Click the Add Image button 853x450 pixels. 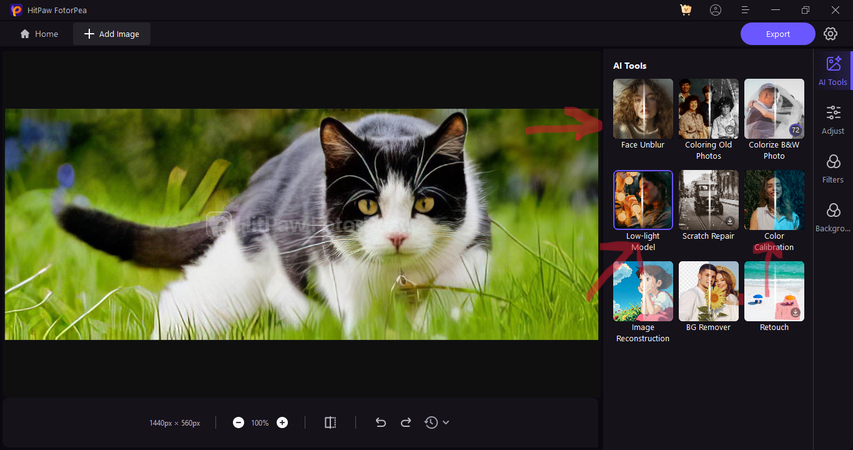tap(111, 34)
